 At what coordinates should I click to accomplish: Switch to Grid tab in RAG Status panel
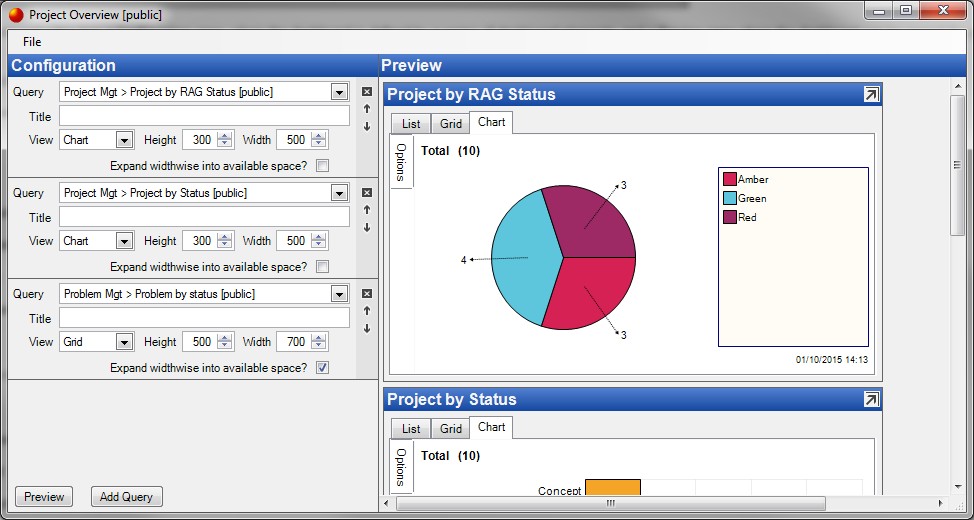tap(451, 124)
